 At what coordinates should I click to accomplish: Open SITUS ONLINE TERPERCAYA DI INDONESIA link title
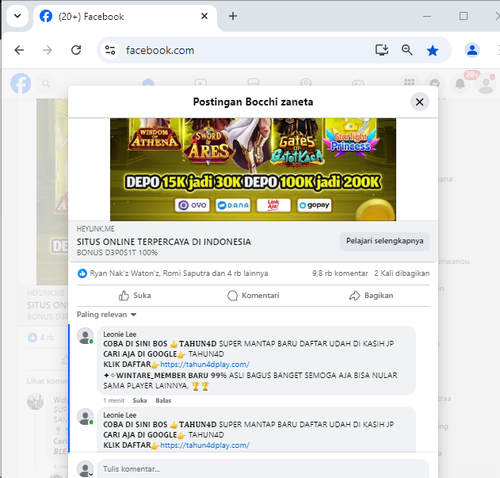click(164, 242)
